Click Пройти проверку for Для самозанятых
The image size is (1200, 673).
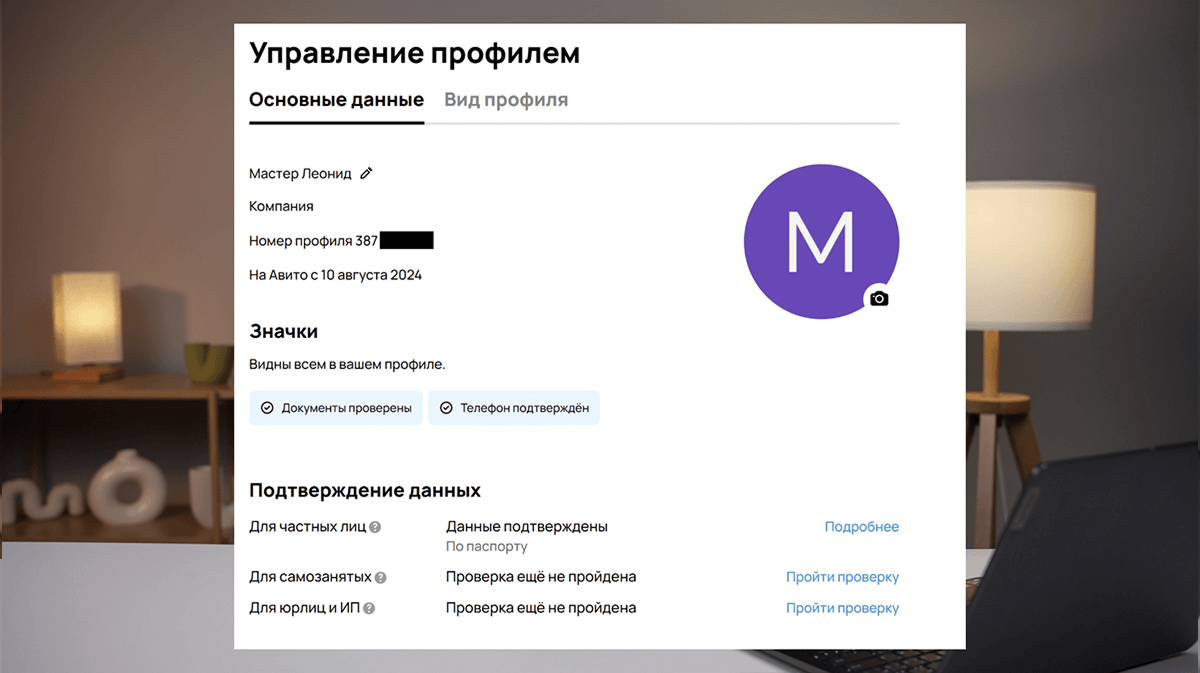point(842,577)
